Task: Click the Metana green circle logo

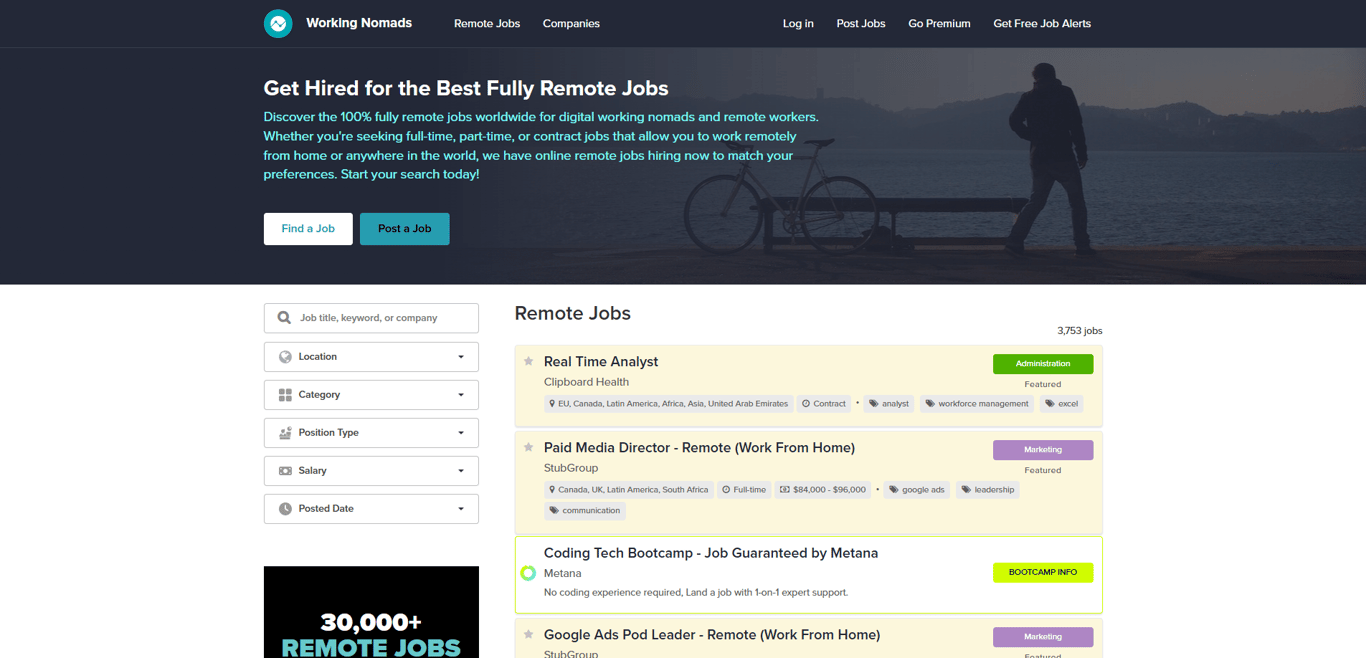Action: click(528, 573)
